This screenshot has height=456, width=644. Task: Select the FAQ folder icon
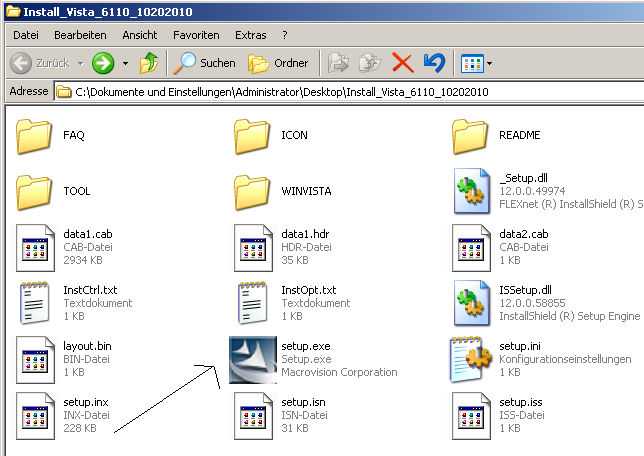tap(34, 136)
